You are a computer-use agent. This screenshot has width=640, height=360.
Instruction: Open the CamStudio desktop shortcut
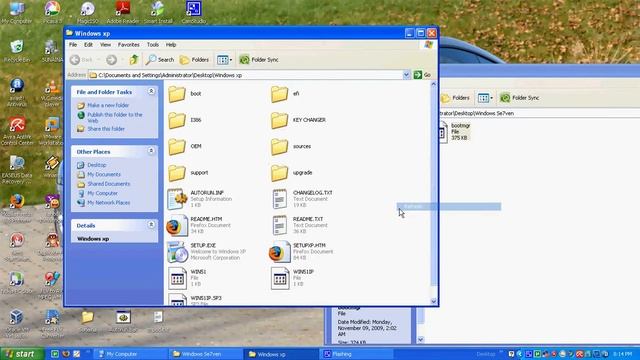tap(193, 12)
